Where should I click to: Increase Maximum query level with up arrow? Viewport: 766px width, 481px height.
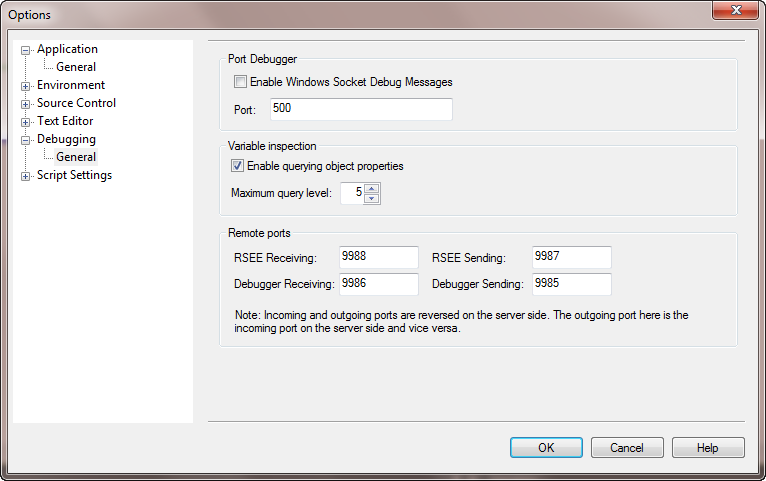coord(372,188)
